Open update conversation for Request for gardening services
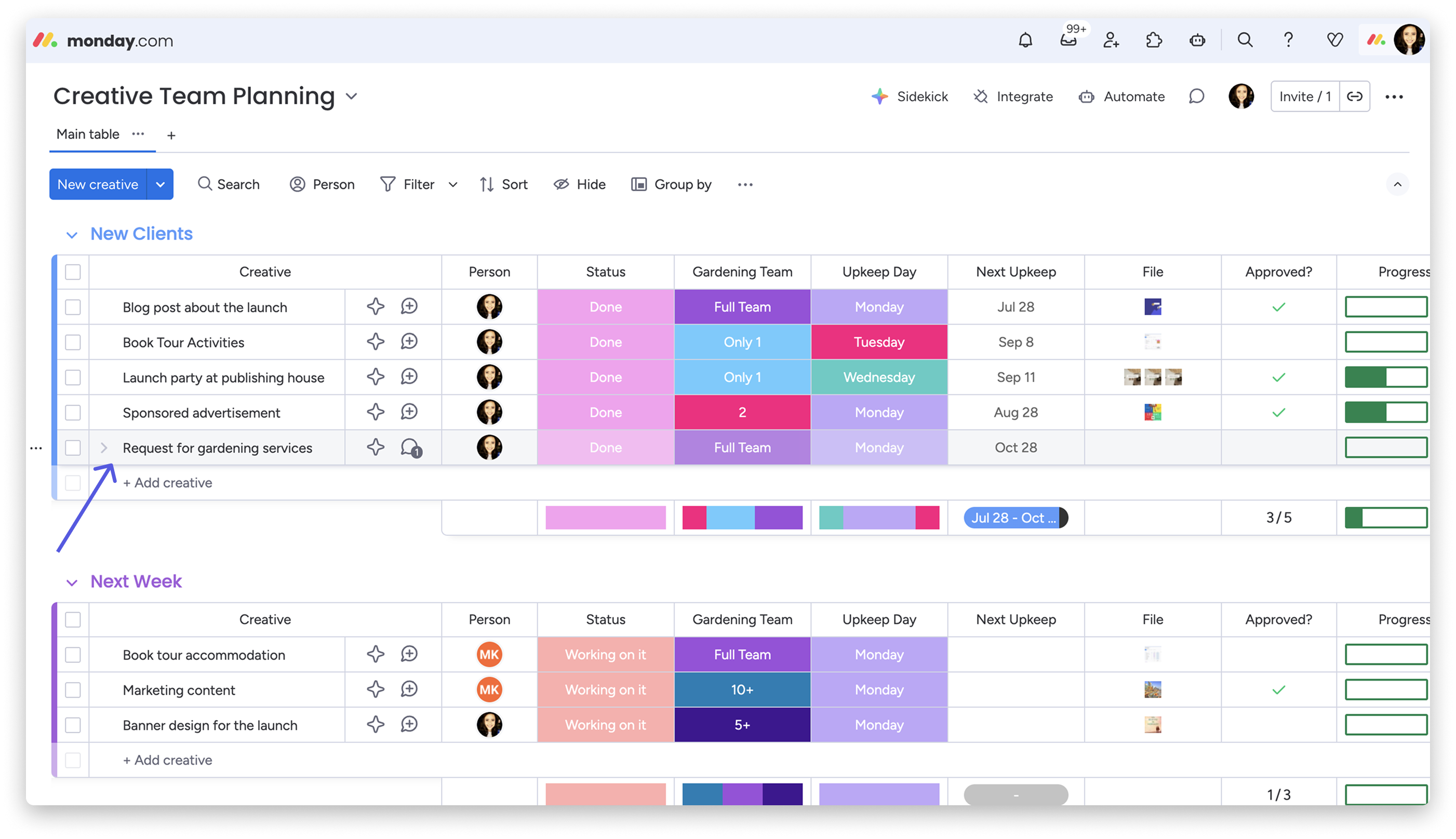 tap(410, 448)
